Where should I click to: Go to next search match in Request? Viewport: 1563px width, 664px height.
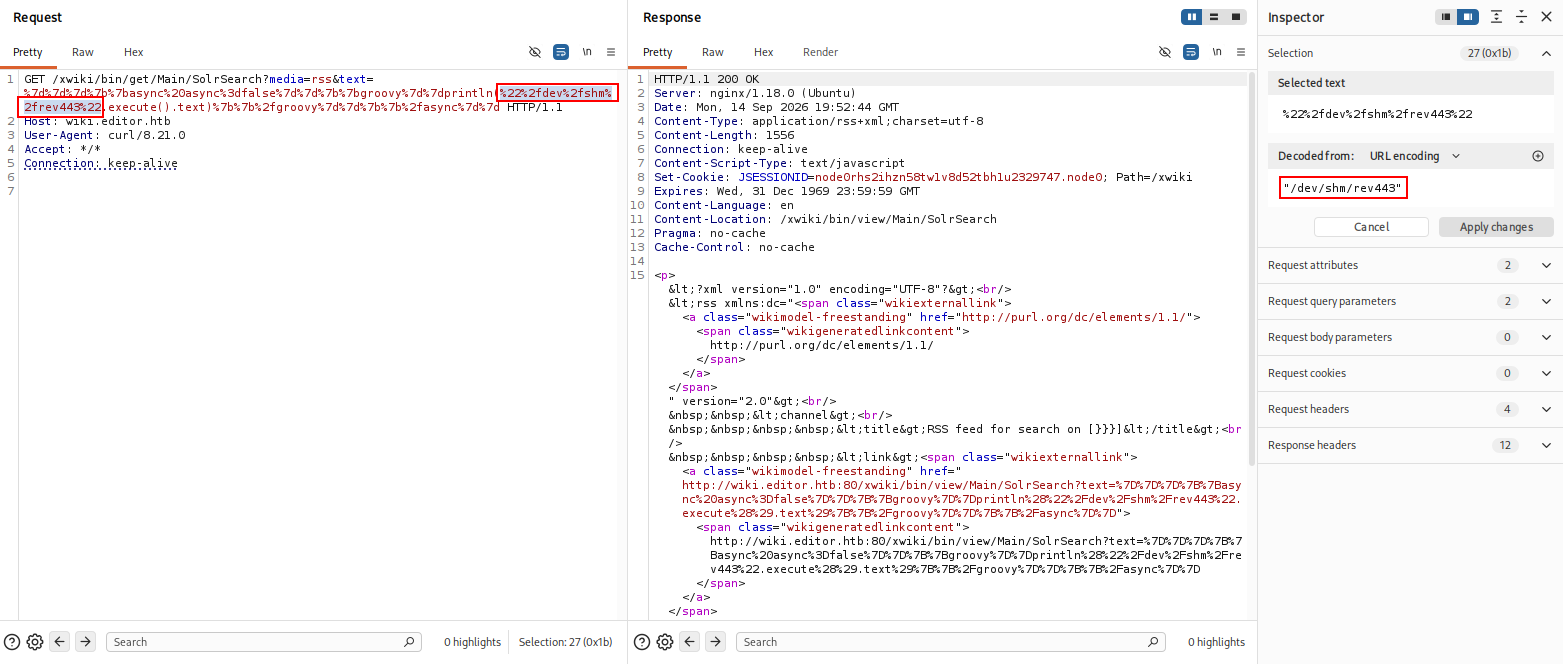(x=86, y=642)
